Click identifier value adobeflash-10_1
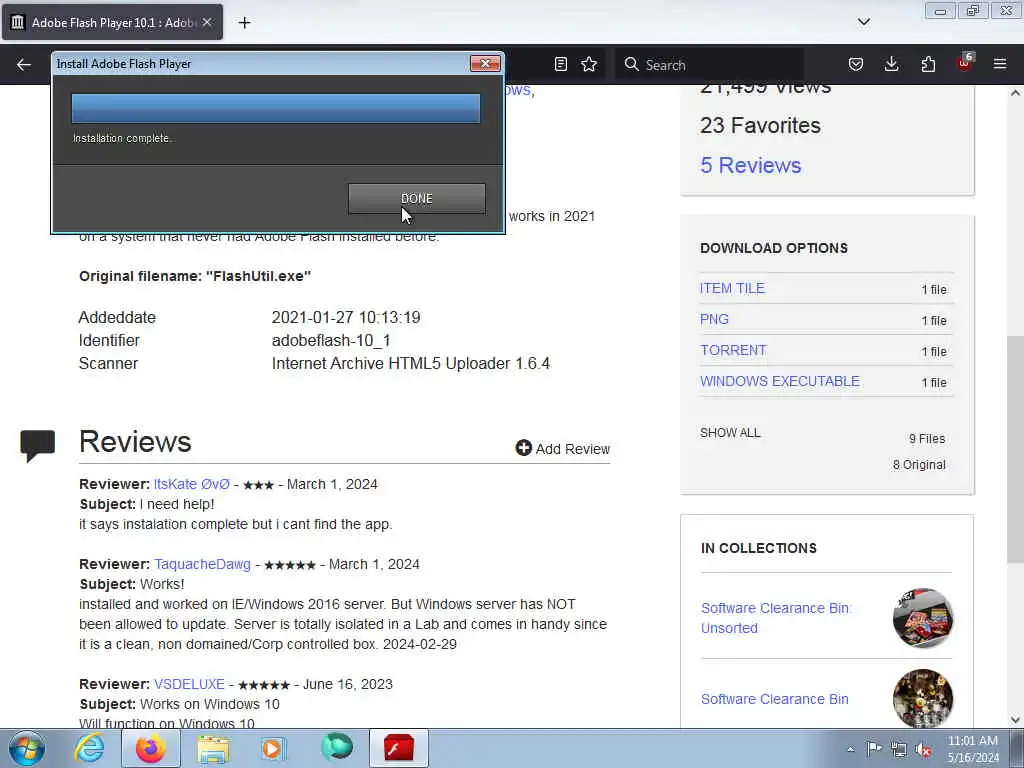 click(x=331, y=340)
